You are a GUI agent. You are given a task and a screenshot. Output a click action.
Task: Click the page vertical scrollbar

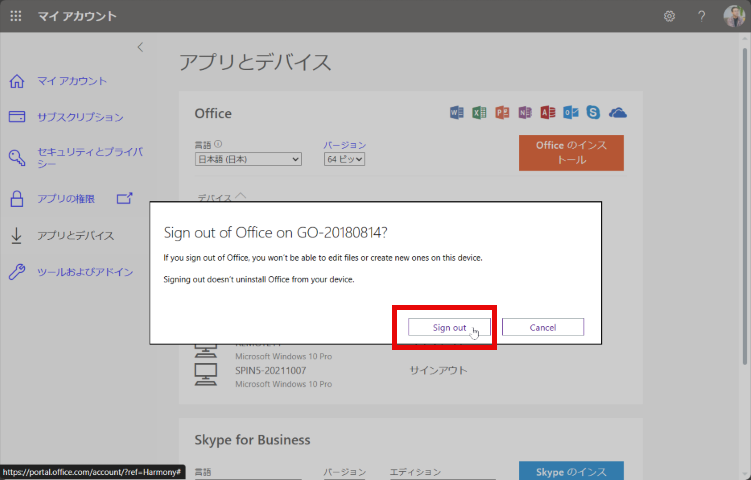click(744, 206)
